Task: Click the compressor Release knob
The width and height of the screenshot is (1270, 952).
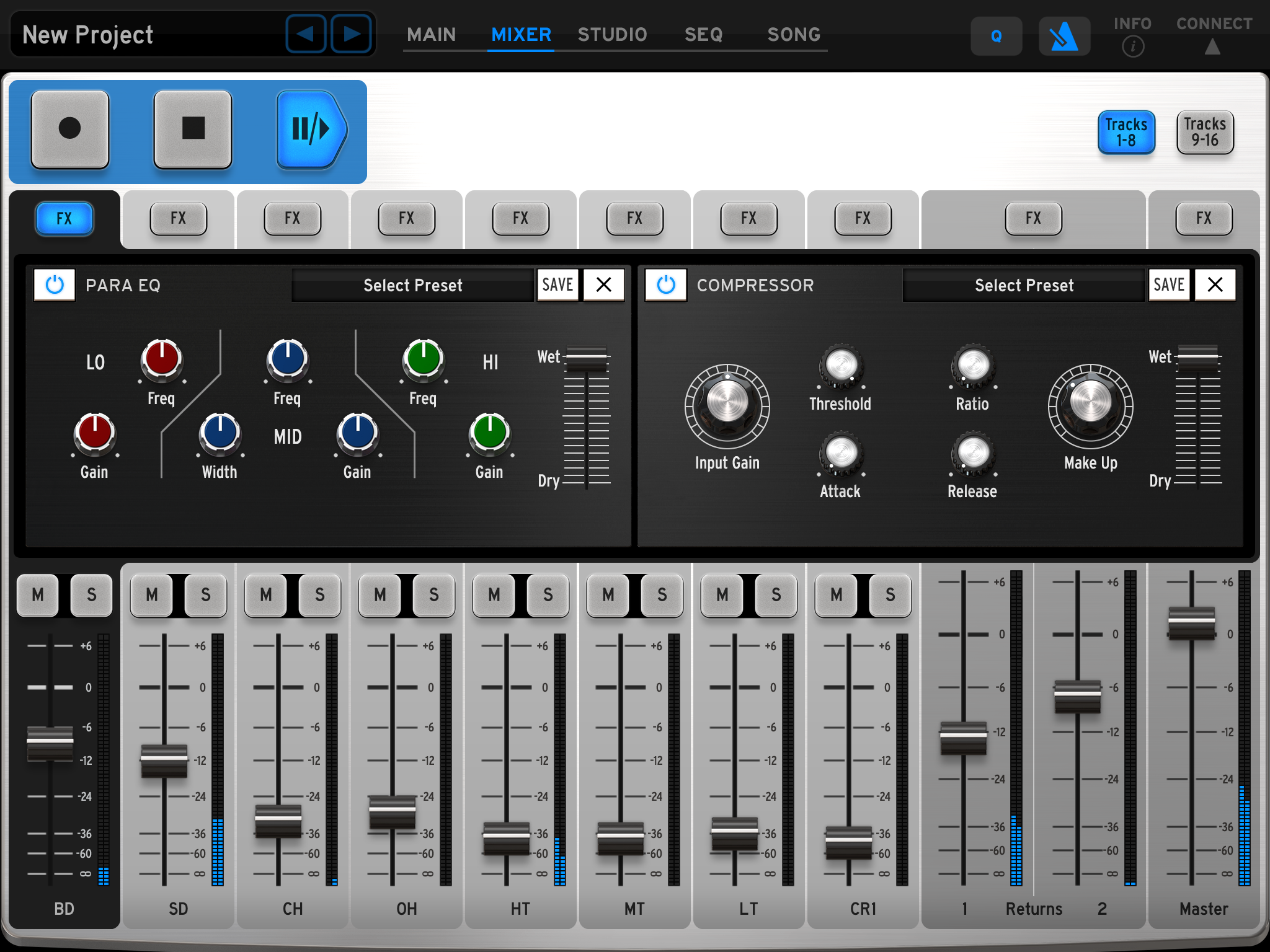Action: tap(974, 453)
